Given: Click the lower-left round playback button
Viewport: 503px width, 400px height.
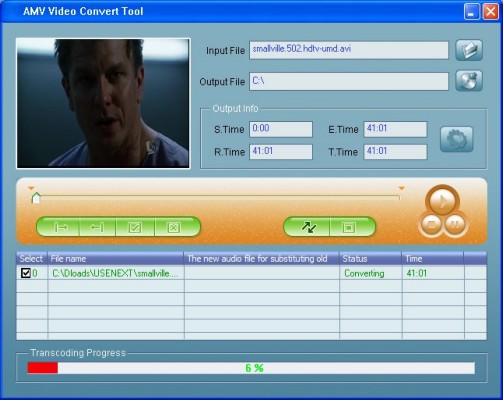Looking at the screenshot, I should (432, 224).
